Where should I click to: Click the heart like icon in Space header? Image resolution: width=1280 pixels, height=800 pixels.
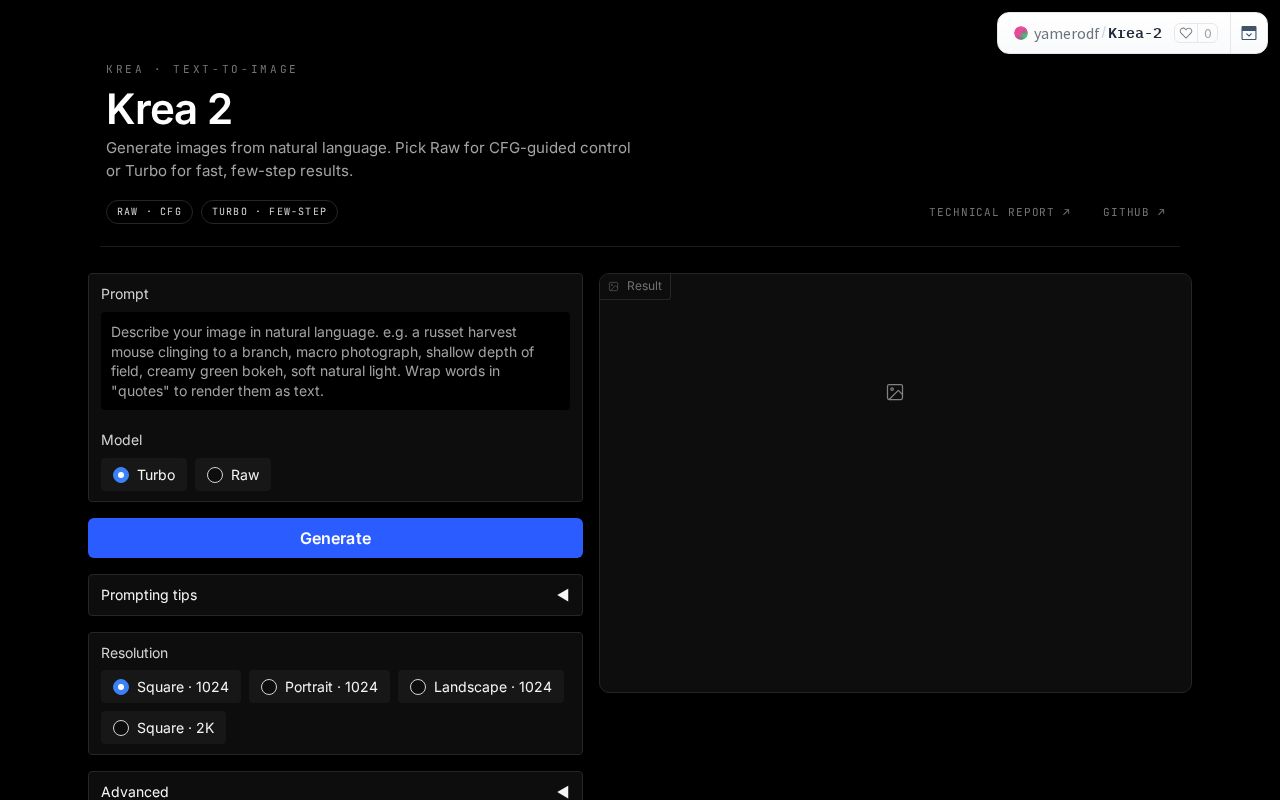[x=1185, y=33]
